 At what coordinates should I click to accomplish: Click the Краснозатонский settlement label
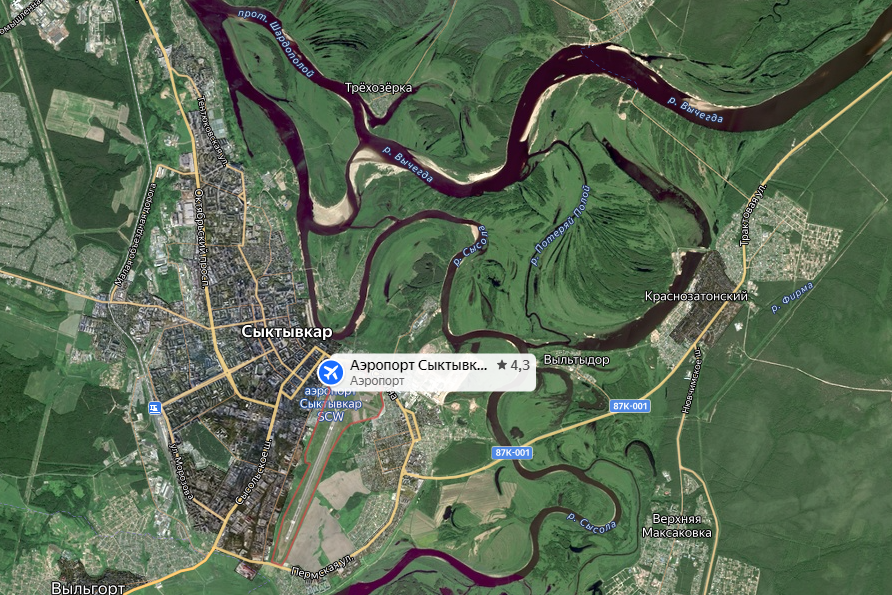pos(696,296)
